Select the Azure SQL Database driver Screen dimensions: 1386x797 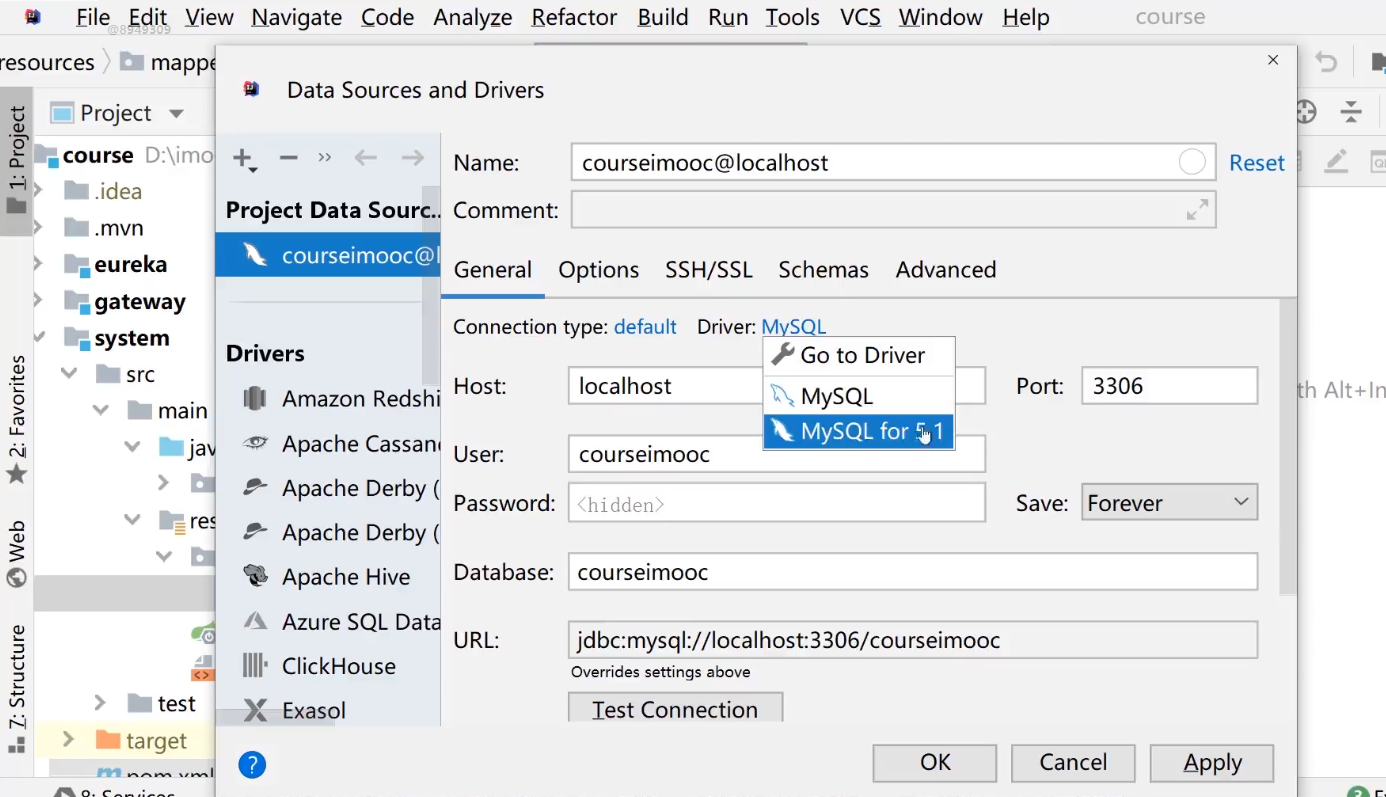click(x=341, y=621)
